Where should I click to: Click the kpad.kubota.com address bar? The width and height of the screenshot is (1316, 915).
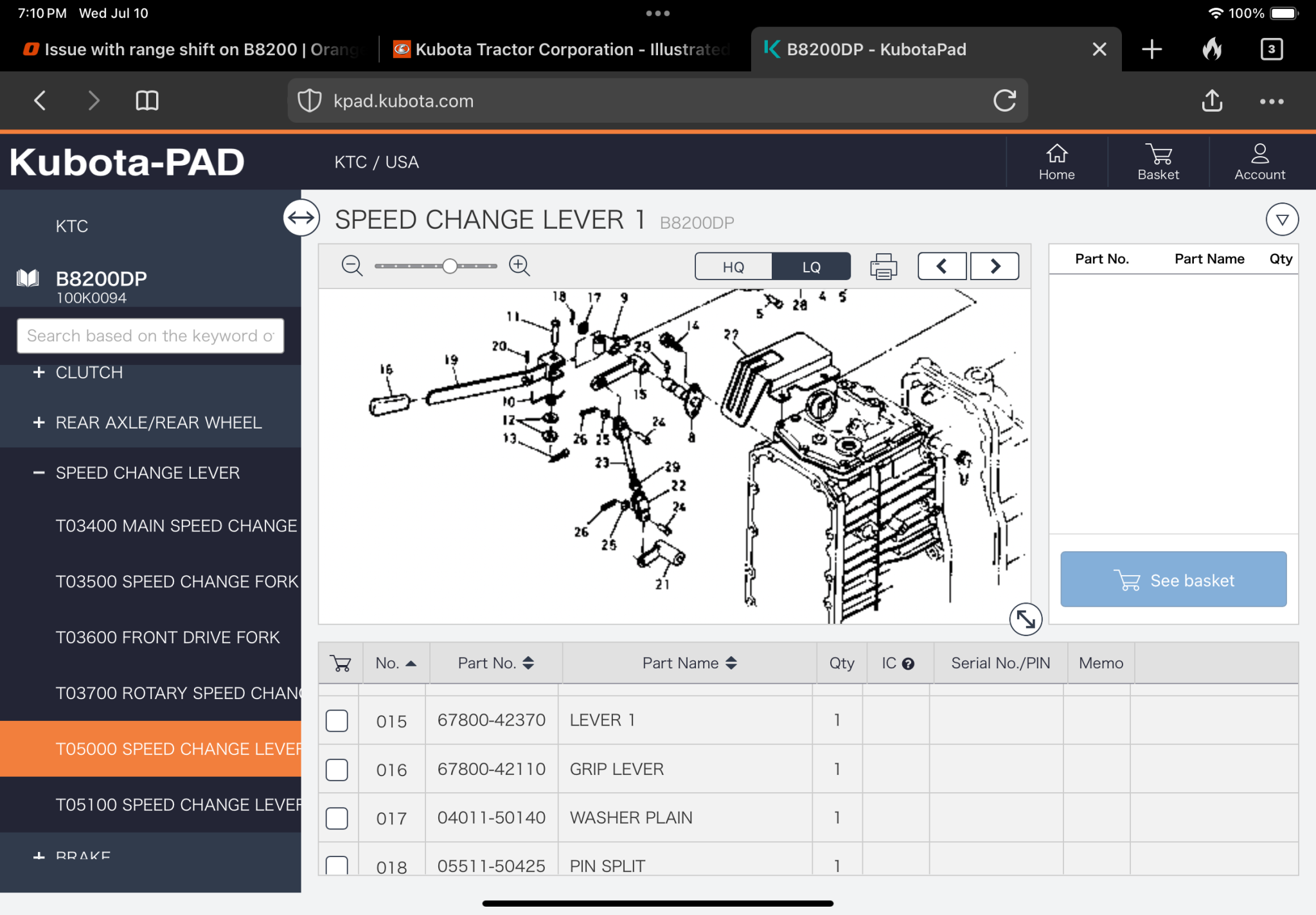tap(658, 101)
